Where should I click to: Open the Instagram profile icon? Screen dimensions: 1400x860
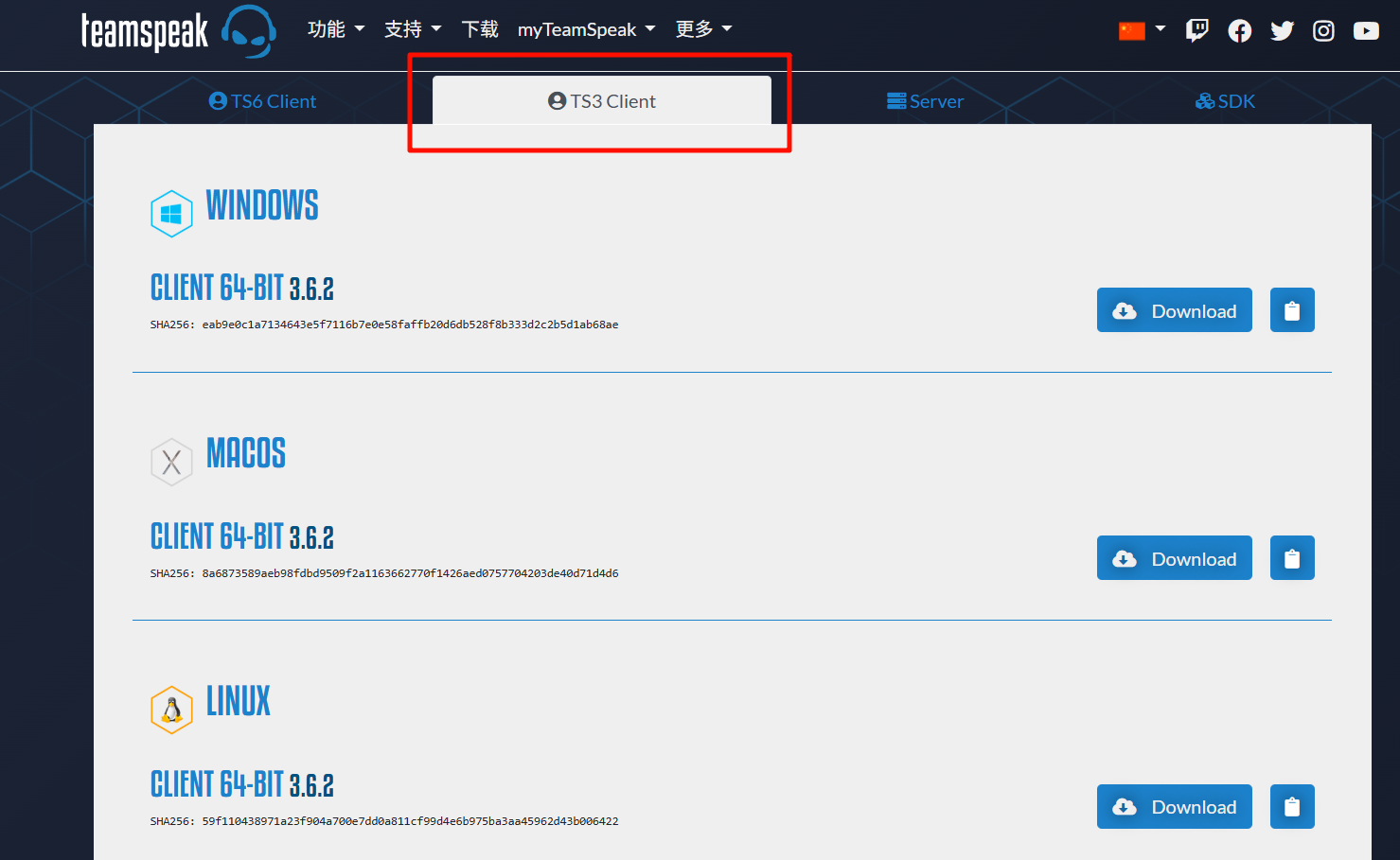tap(1323, 29)
